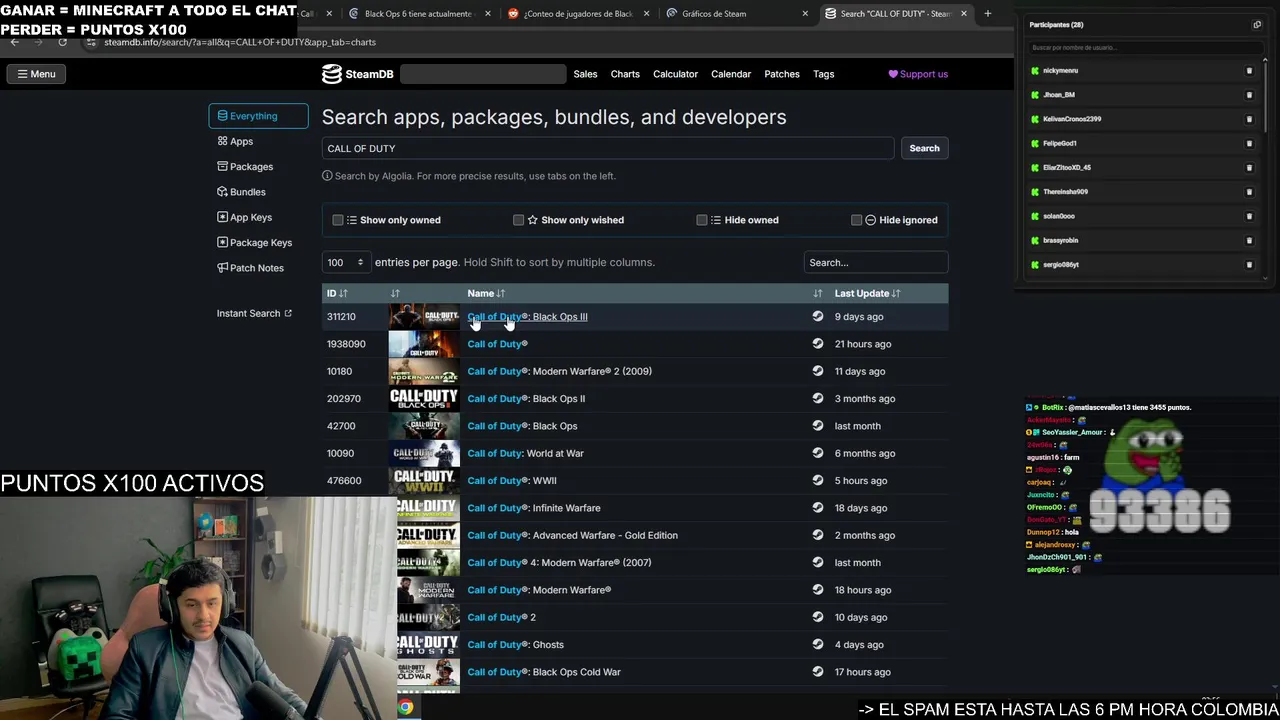The image size is (1280, 720).
Task: Sort by Last Update column header
Action: pyautogui.click(x=867, y=293)
